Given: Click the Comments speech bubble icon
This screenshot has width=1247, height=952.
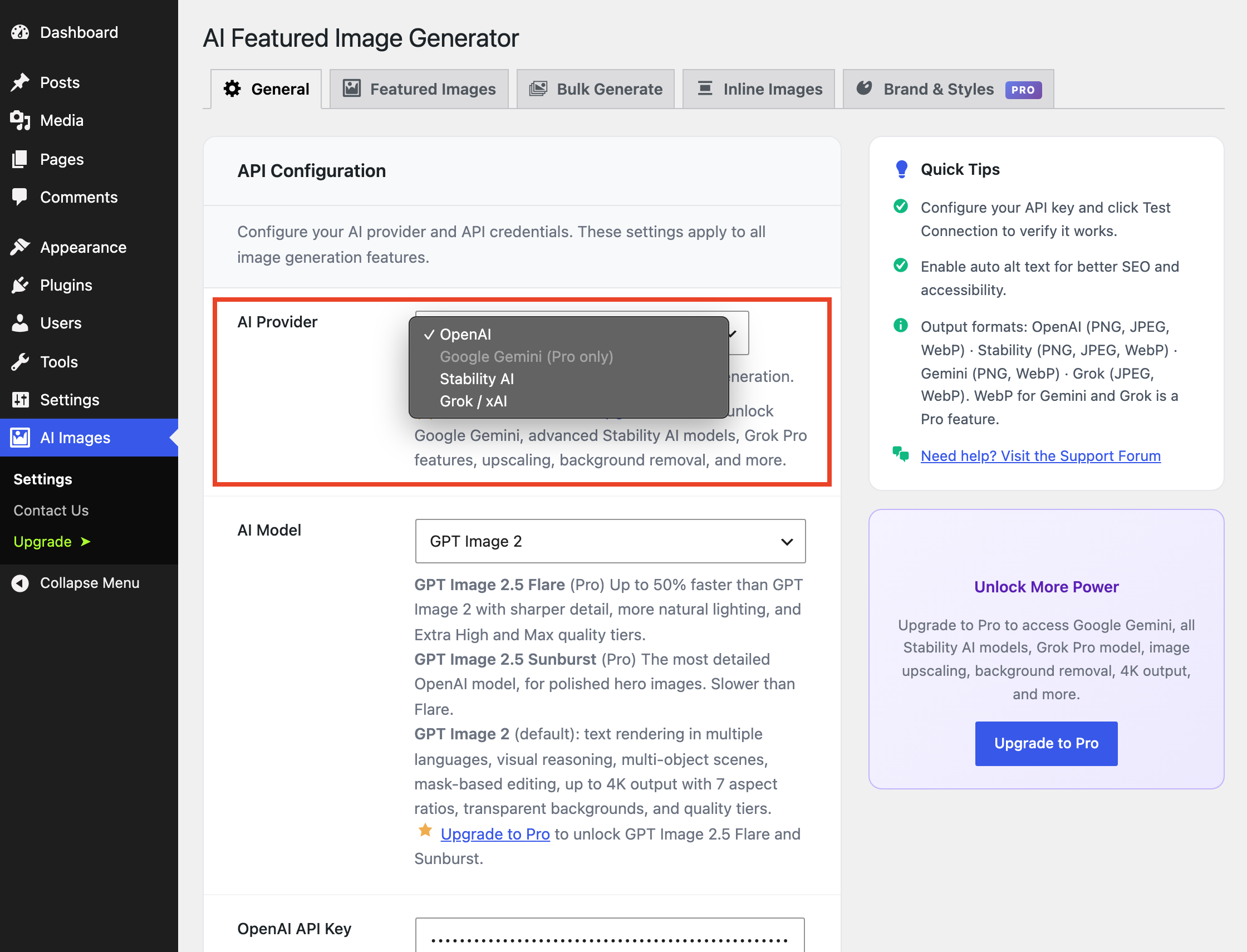Looking at the screenshot, I should [20, 197].
